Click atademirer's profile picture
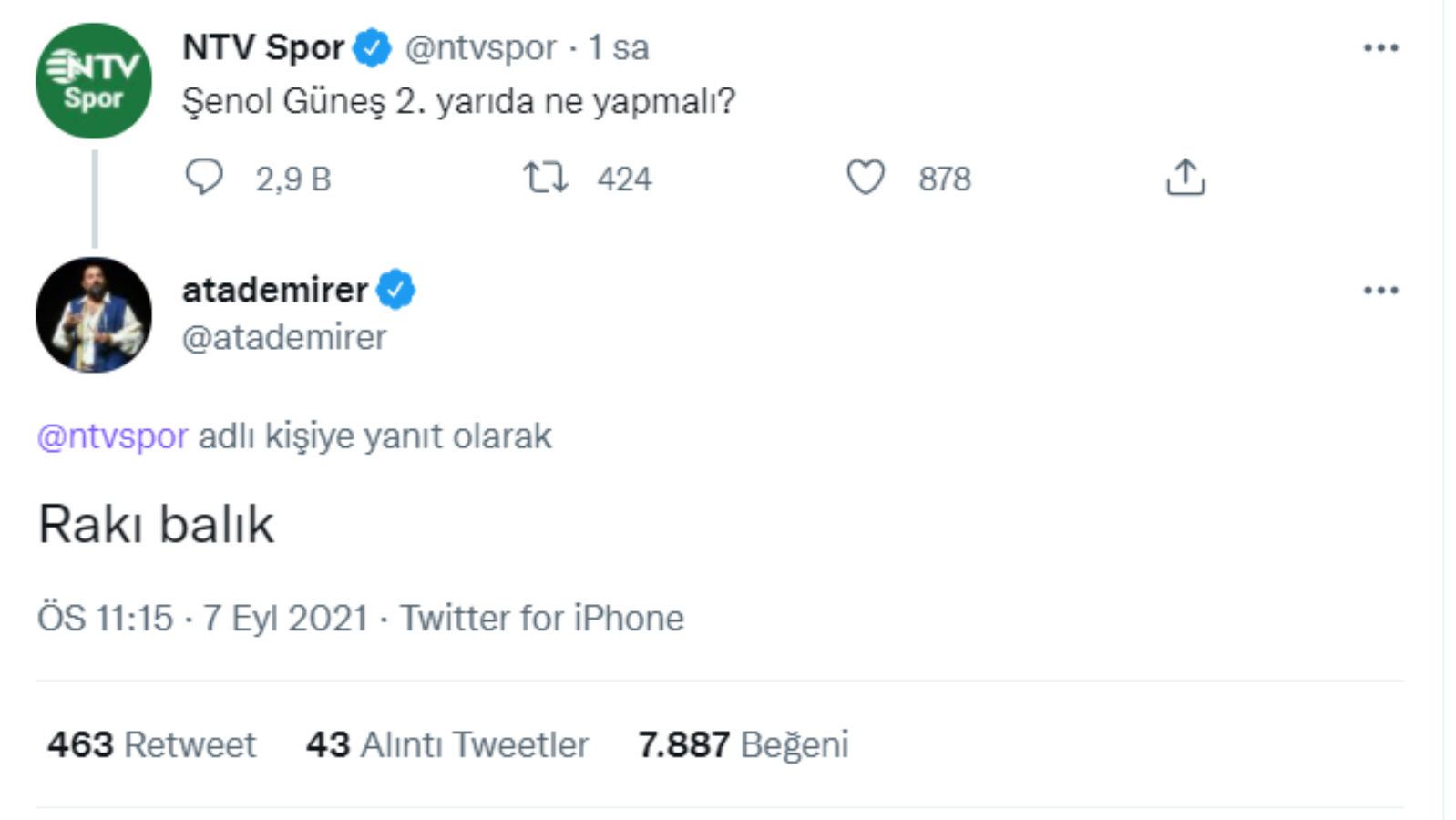The width and height of the screenshot is (1456, 820). point(92,314)
